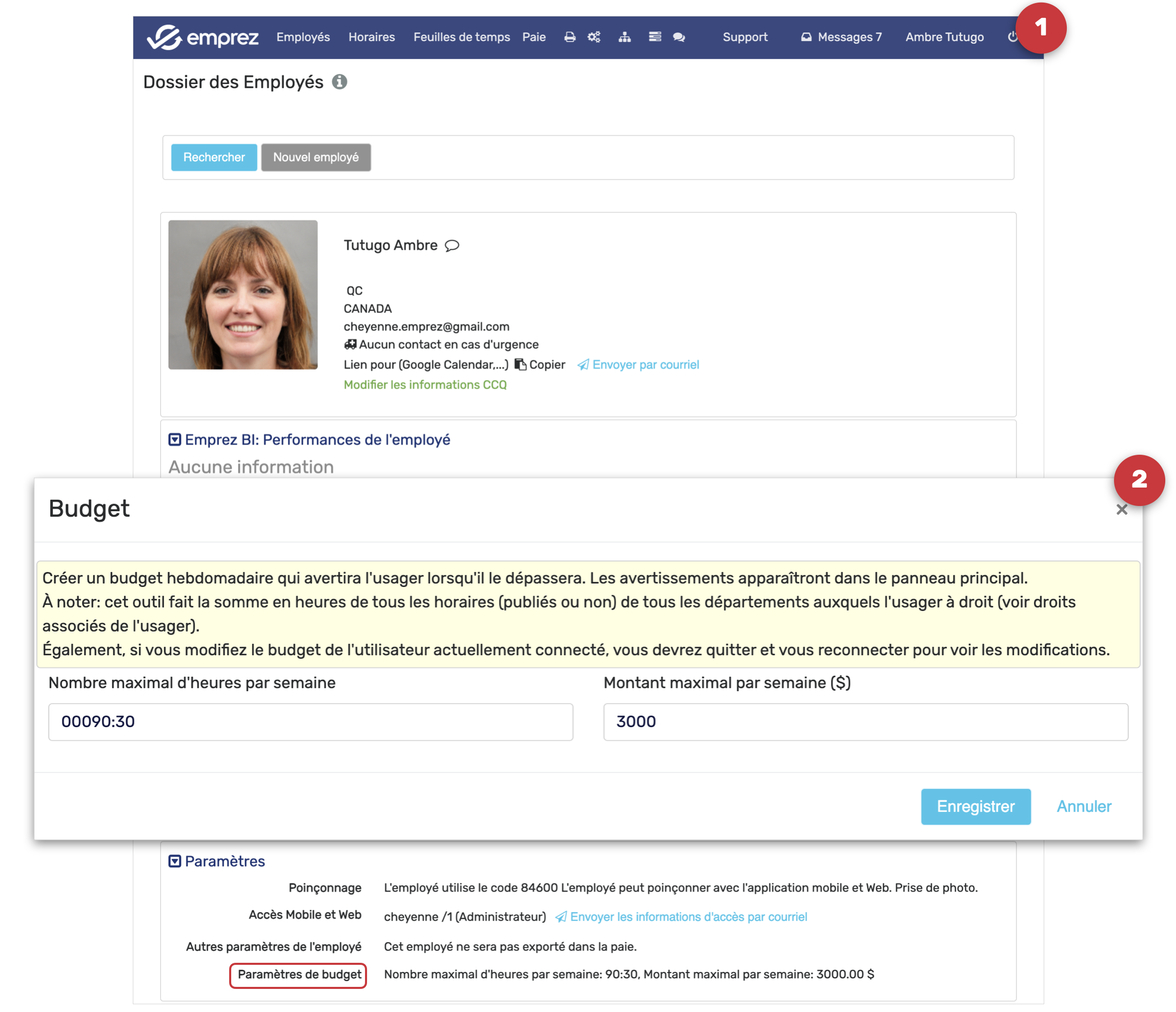This screenshot has width=1176, height=1012.
Task: Close the Budget dialog with X
Action: coord(1122,510)
